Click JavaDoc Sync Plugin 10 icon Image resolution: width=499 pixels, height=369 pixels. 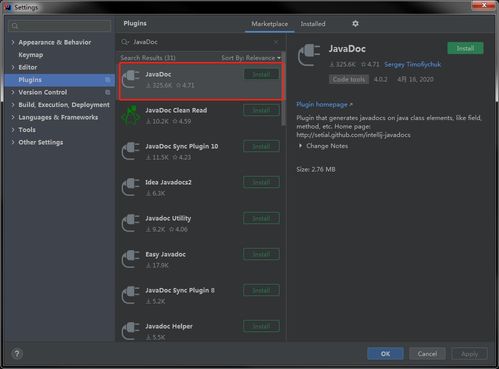click(131, 151)
